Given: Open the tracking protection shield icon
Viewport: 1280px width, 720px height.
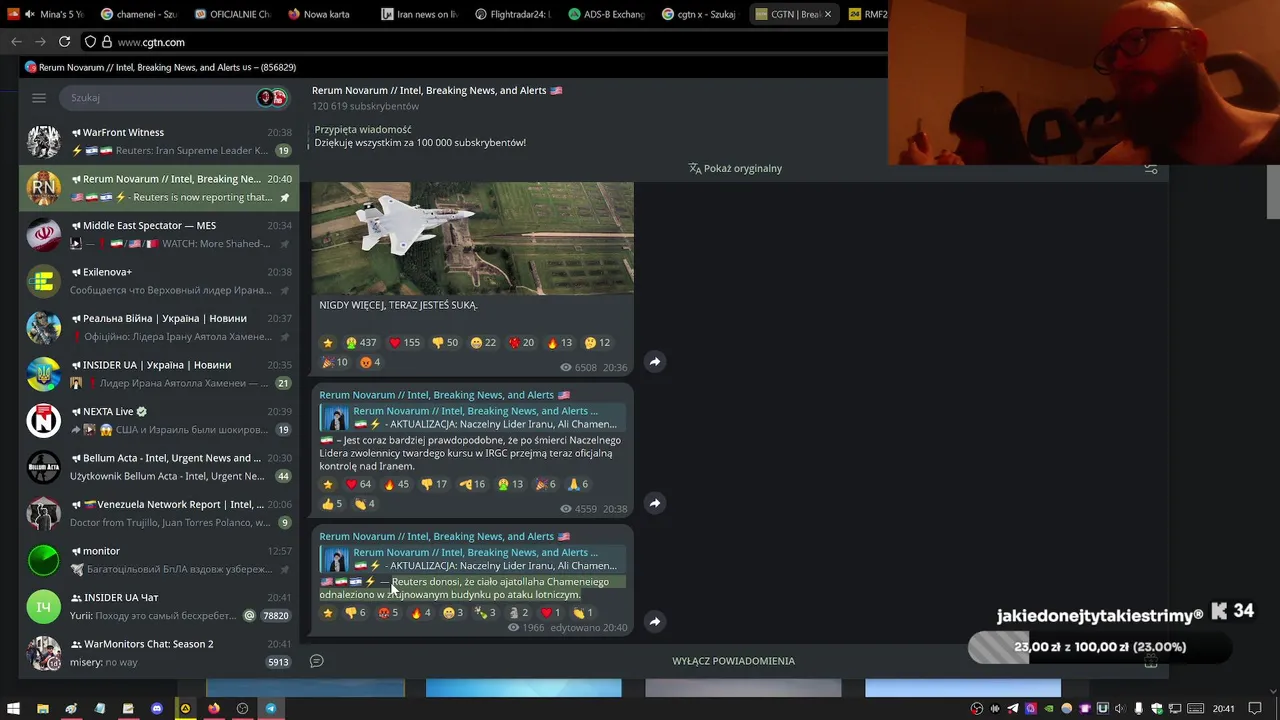Looking at the screenshot, I should point(90,42).
